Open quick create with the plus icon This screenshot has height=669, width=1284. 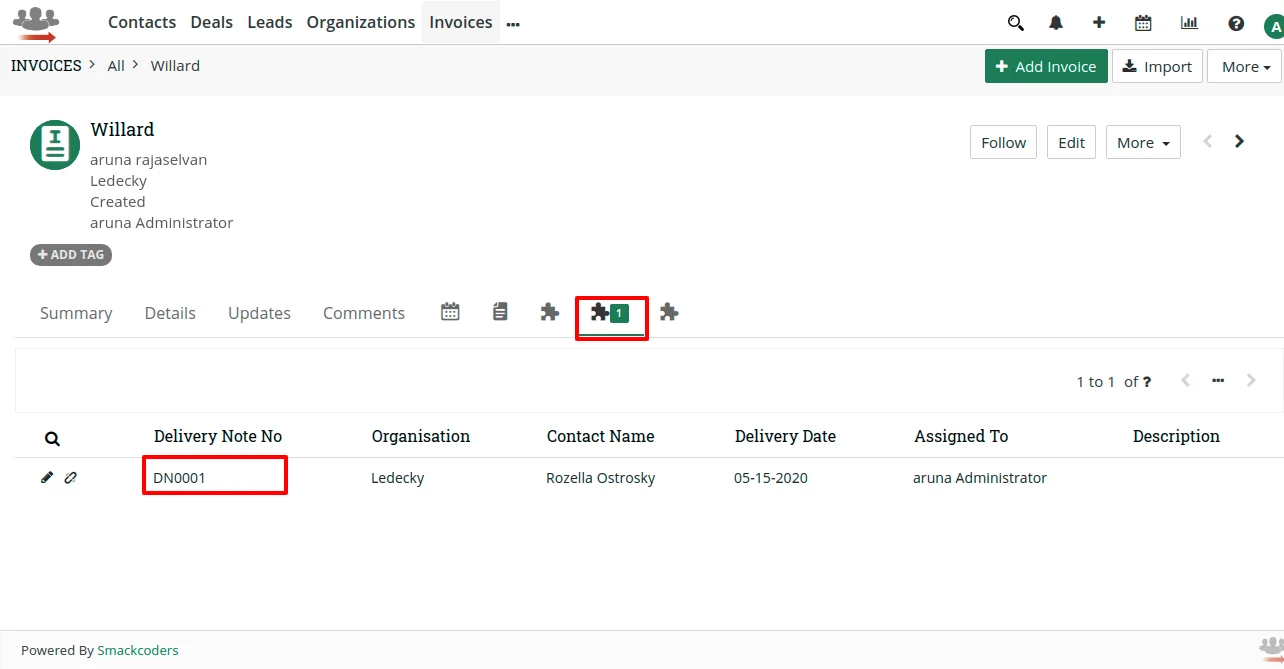tap(1099, 22)
